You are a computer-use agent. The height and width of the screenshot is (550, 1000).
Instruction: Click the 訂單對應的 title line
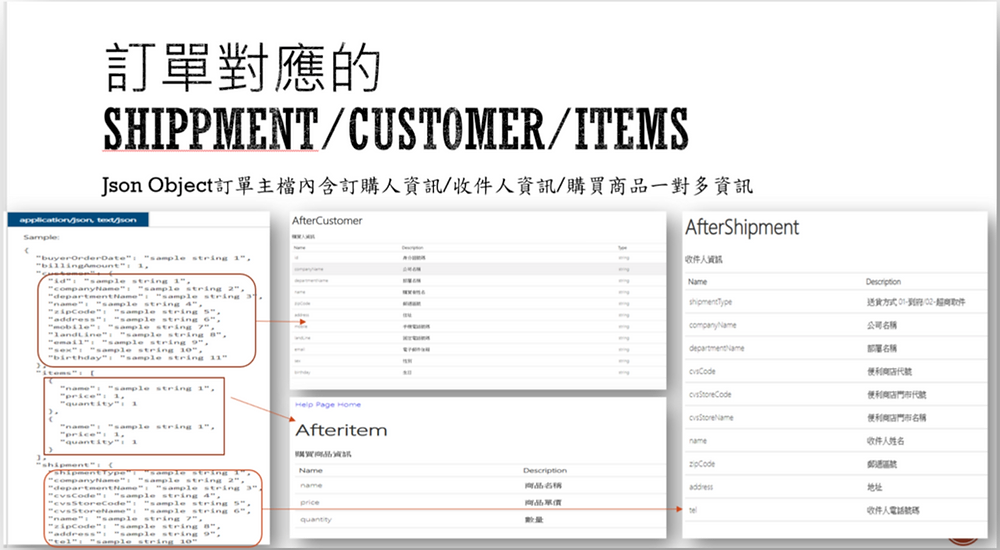(242, 68)
